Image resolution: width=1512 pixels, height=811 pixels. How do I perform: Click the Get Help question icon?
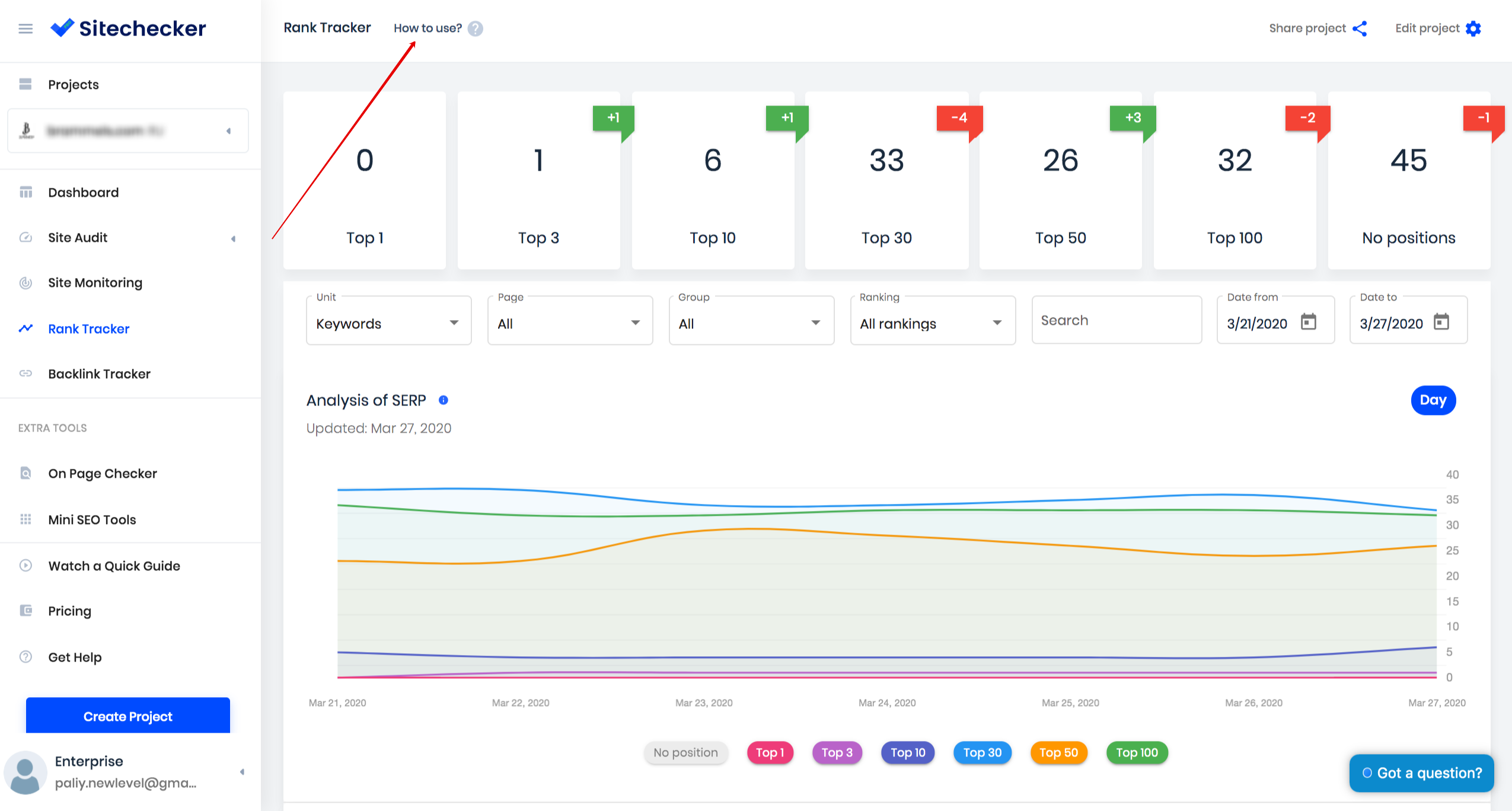pos(25,657)
